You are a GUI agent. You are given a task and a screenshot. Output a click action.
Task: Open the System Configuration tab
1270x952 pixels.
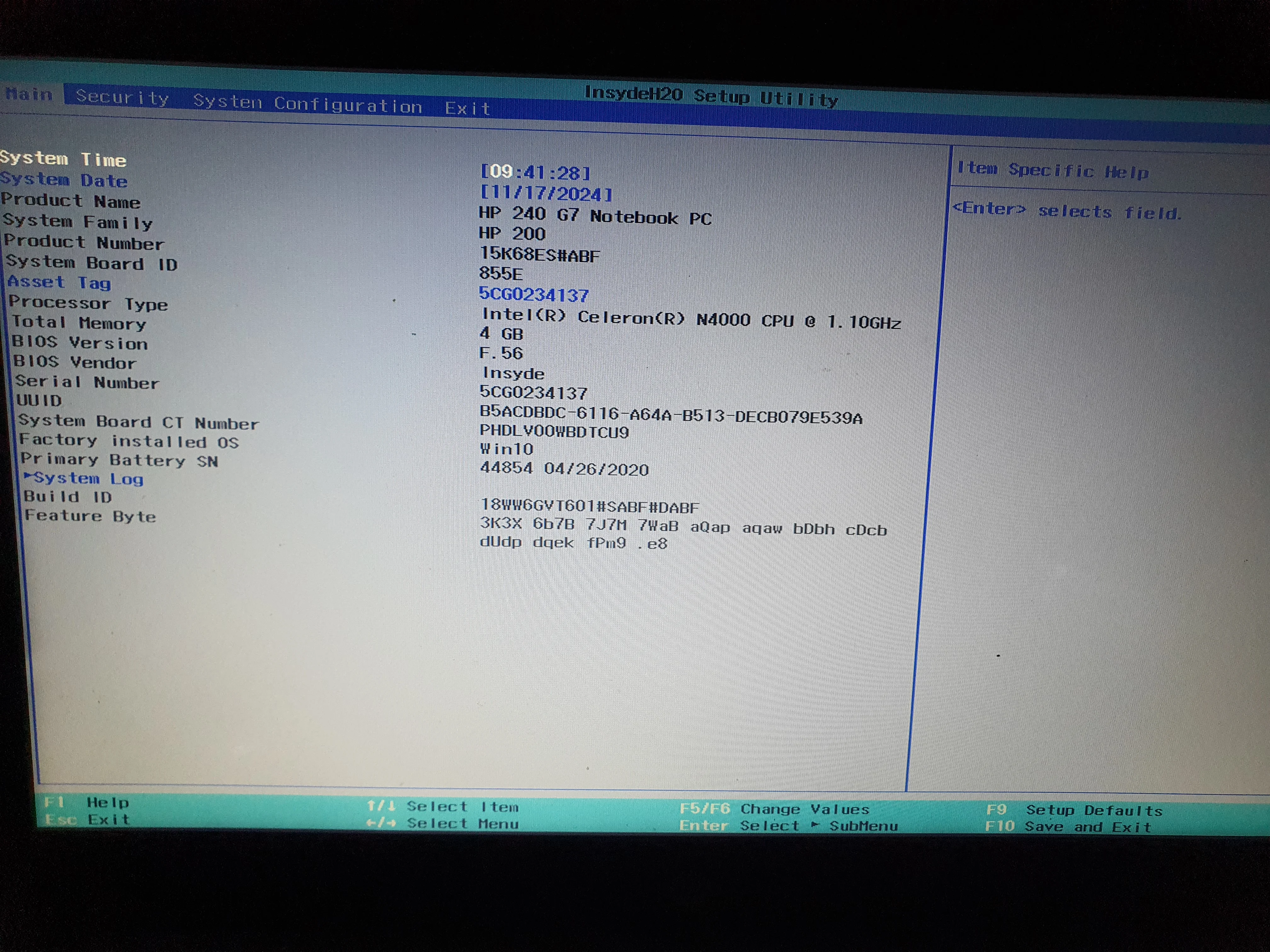click(x=308, y=104)
